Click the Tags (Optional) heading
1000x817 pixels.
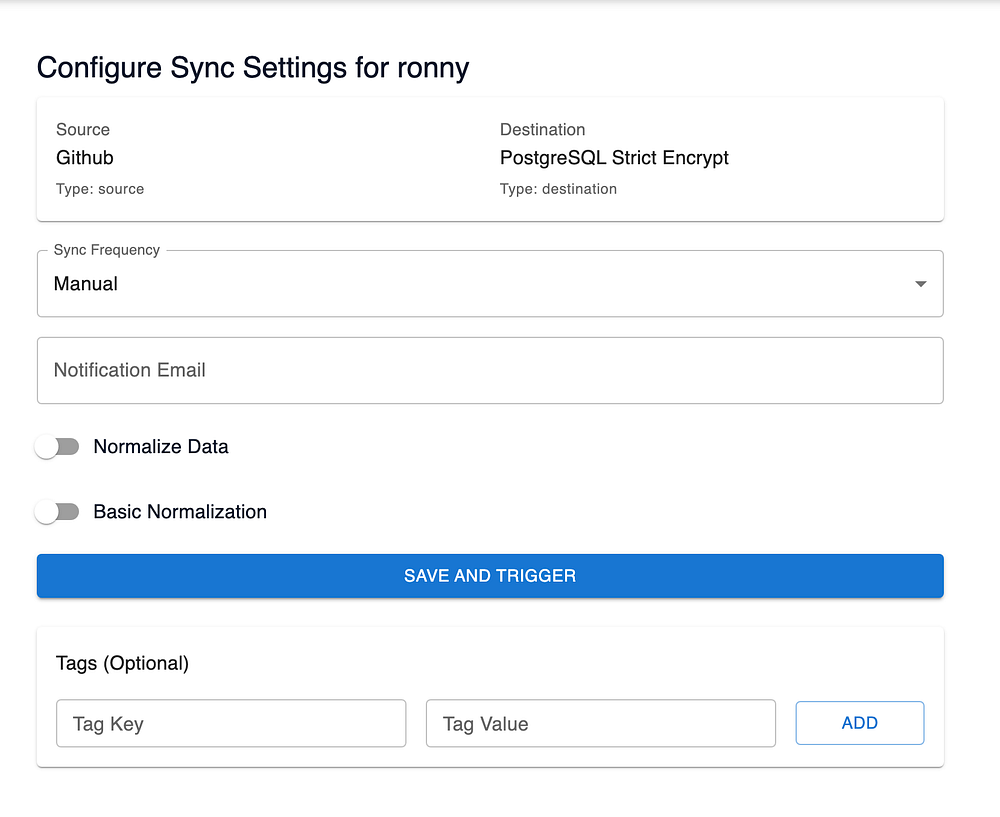123,663
